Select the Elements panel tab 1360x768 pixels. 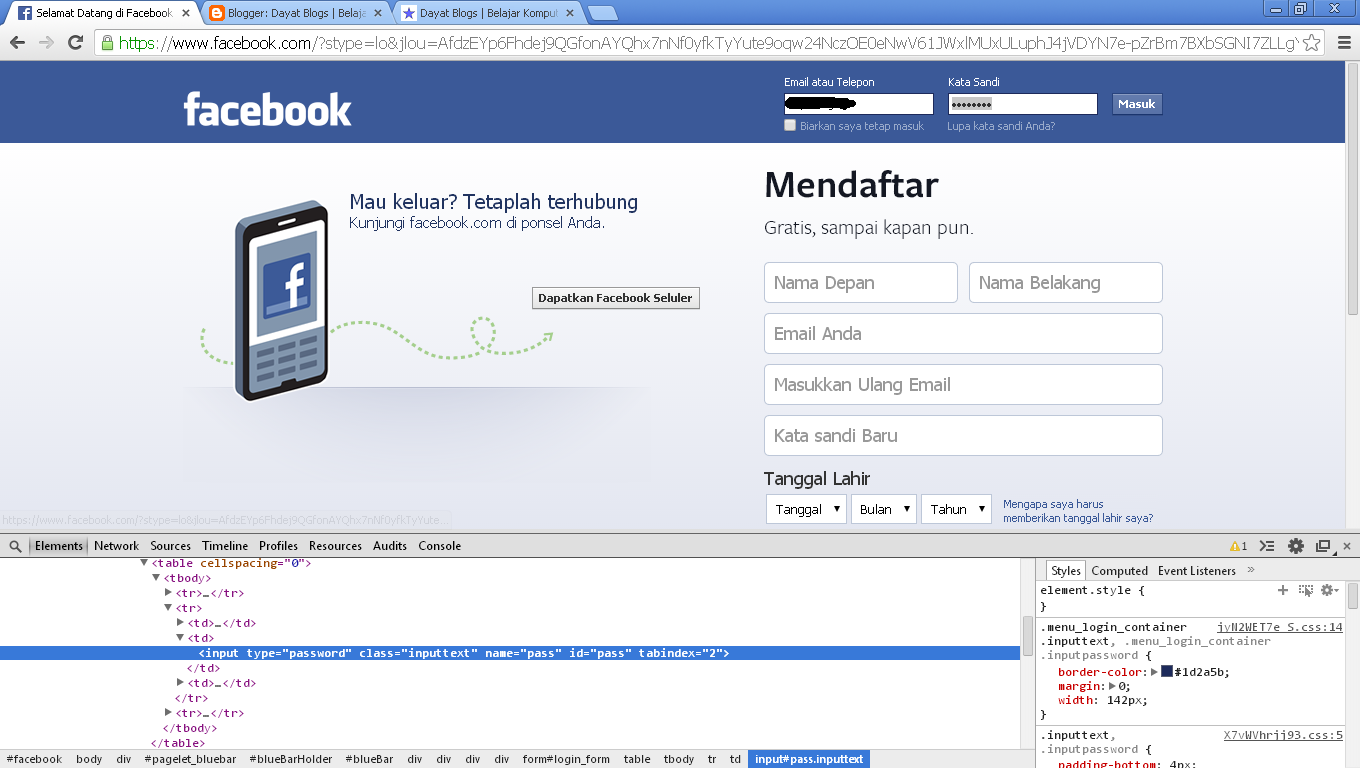point(59,546)
